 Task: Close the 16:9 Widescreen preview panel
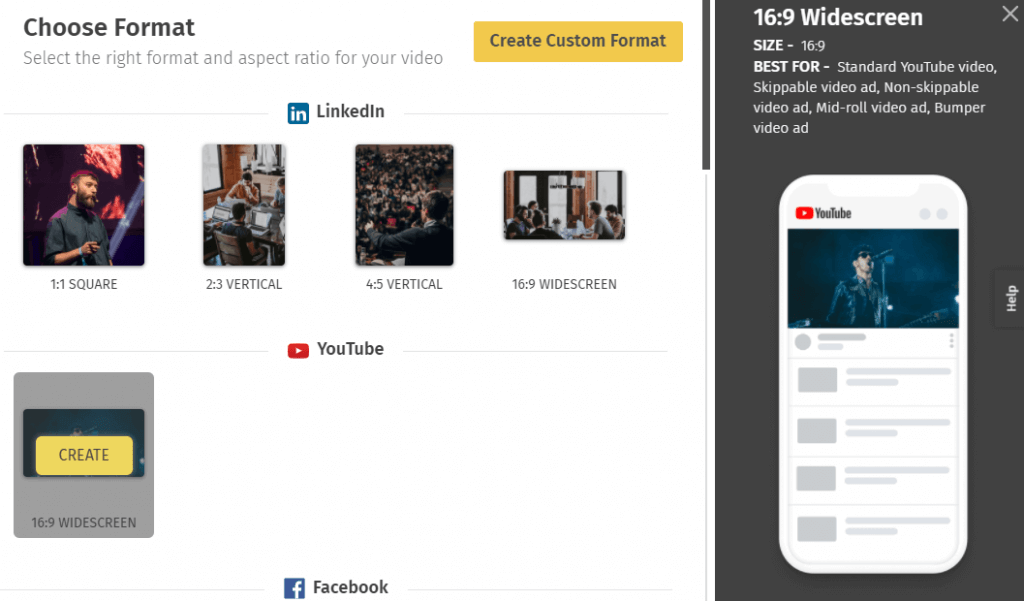point(1010,14)
